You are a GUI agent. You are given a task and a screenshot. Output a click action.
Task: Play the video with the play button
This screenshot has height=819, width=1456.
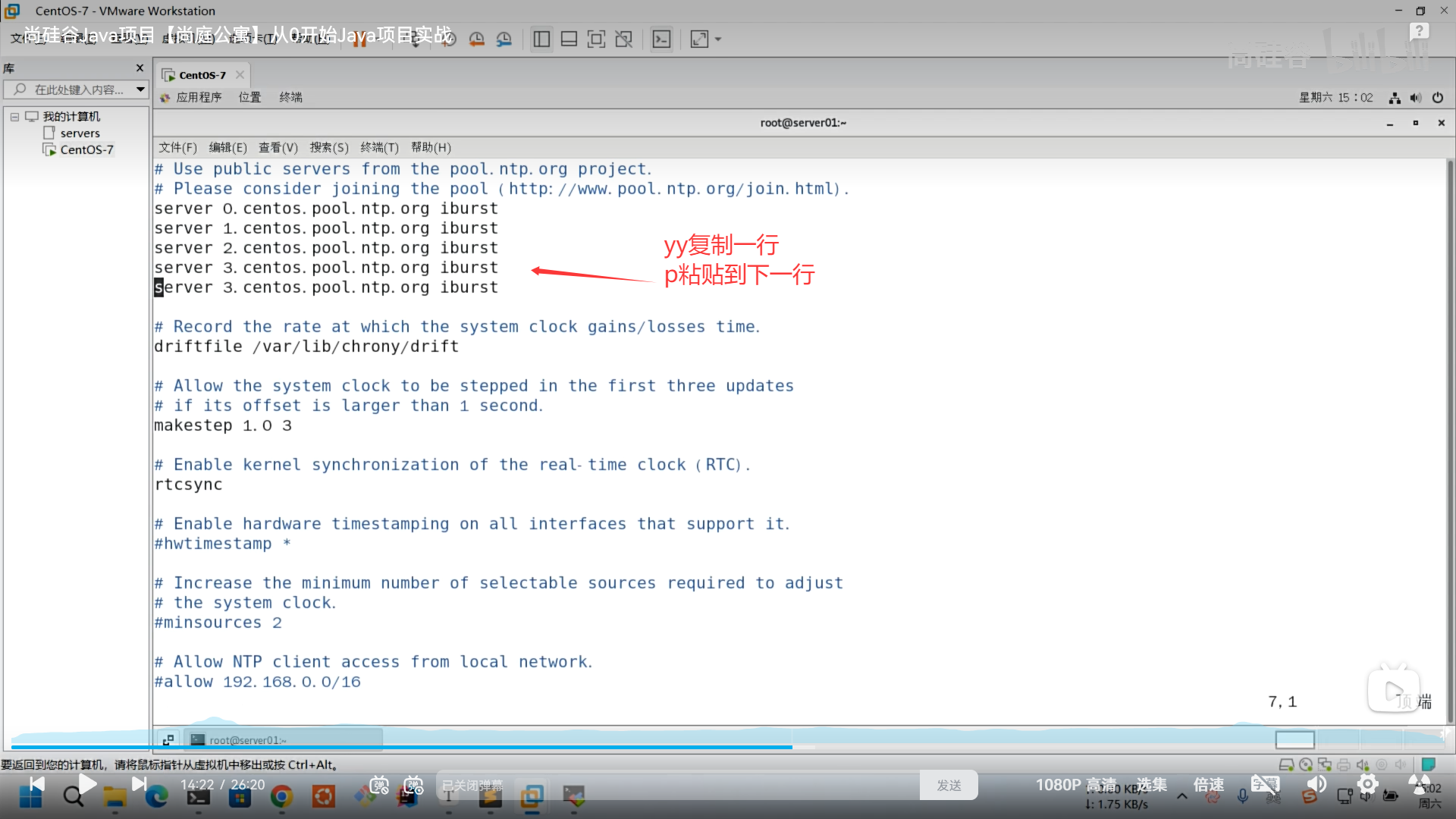point(87,784)
